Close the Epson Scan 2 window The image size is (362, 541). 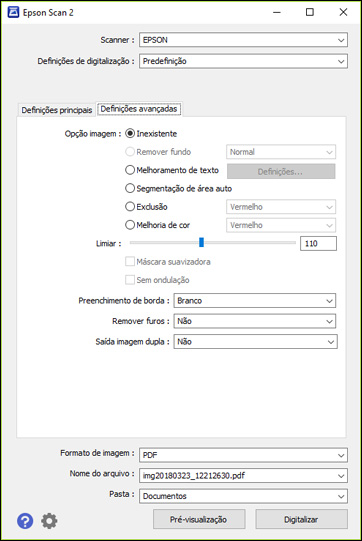(x=343, y=12)
